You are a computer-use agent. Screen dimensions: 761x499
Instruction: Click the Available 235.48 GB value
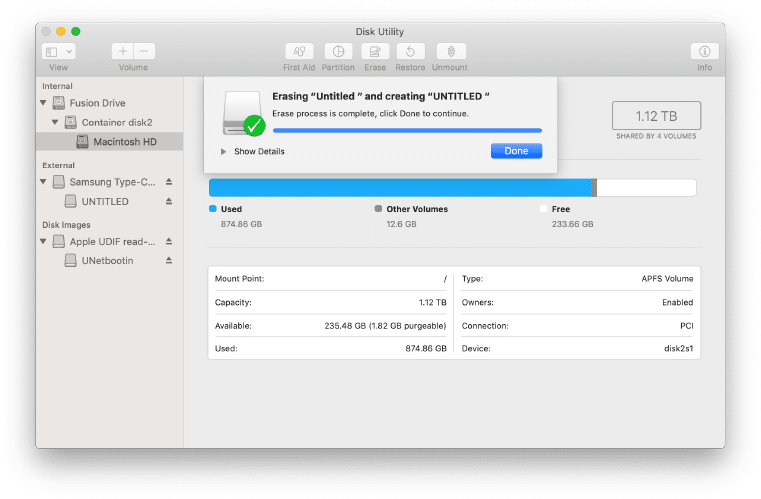[385, 326]
